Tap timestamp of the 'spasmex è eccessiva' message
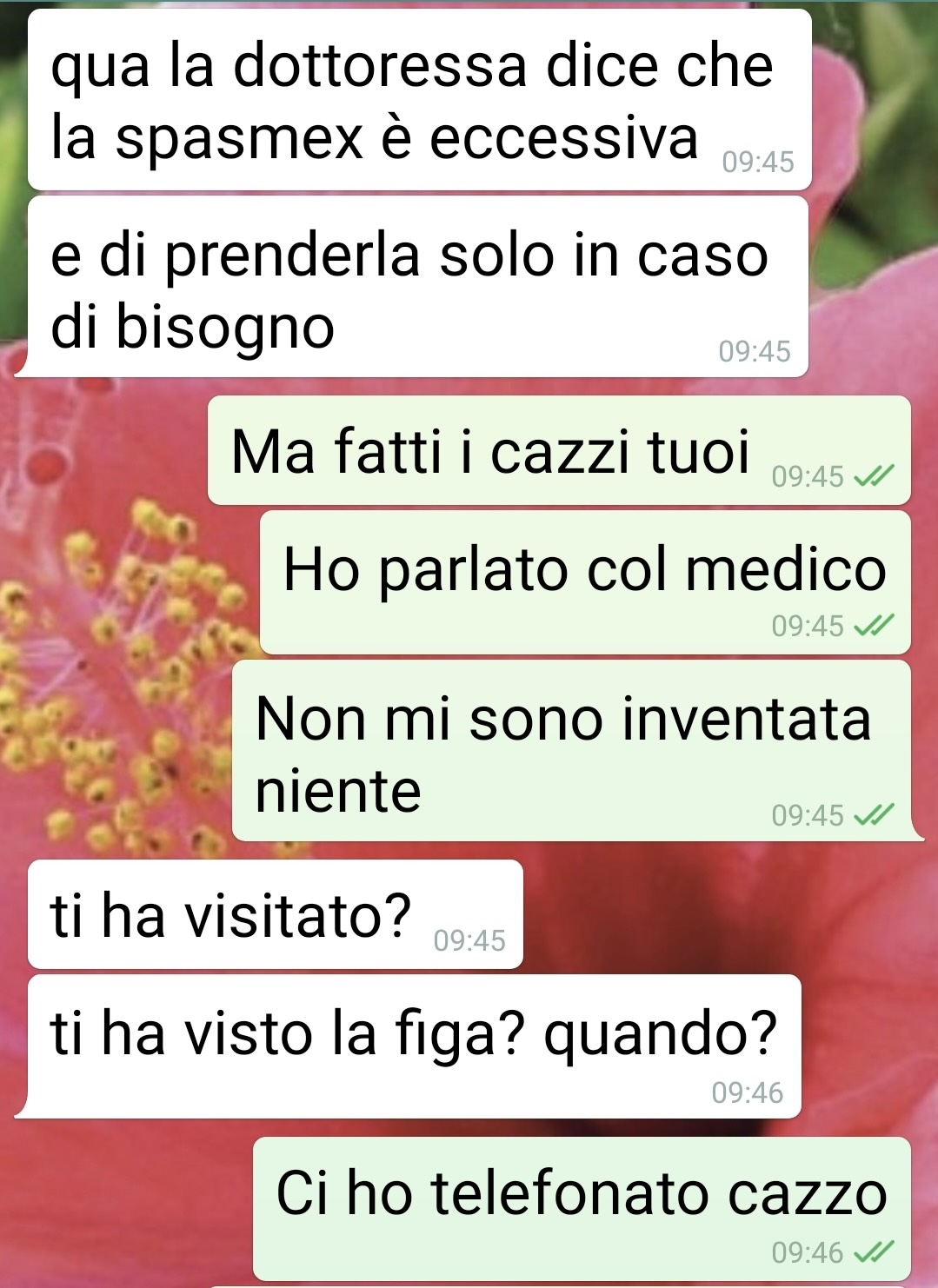The width and height of the screenshot is (938, 1288). point(758,163)
